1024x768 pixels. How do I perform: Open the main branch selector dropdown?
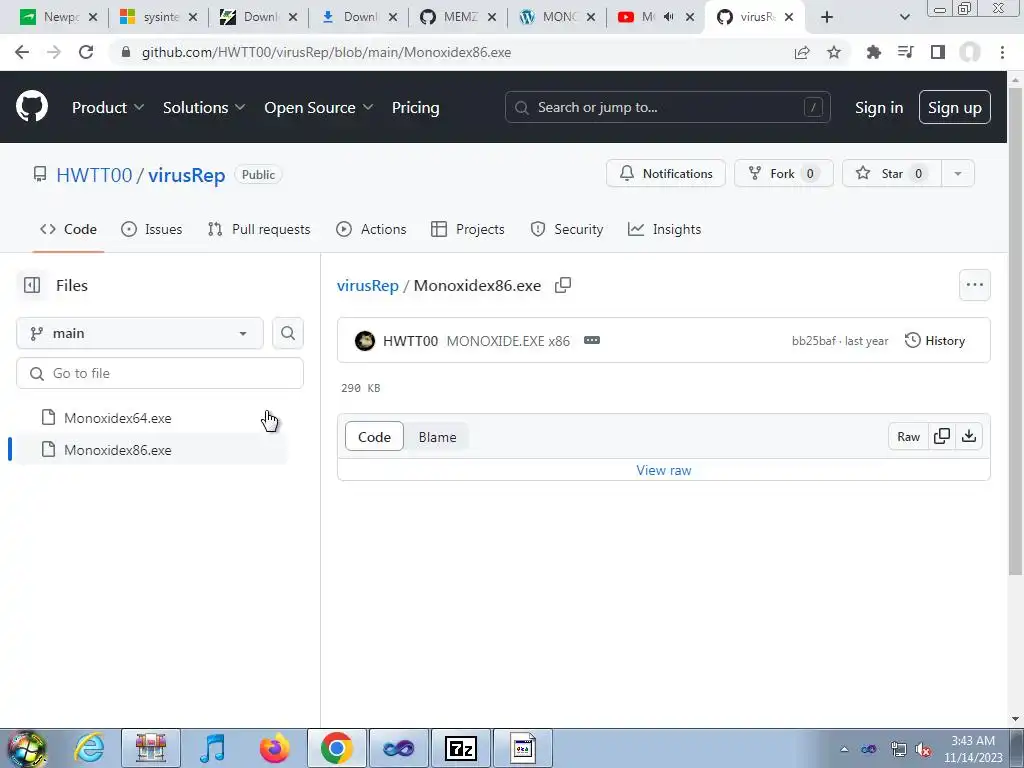pos(140,333)
